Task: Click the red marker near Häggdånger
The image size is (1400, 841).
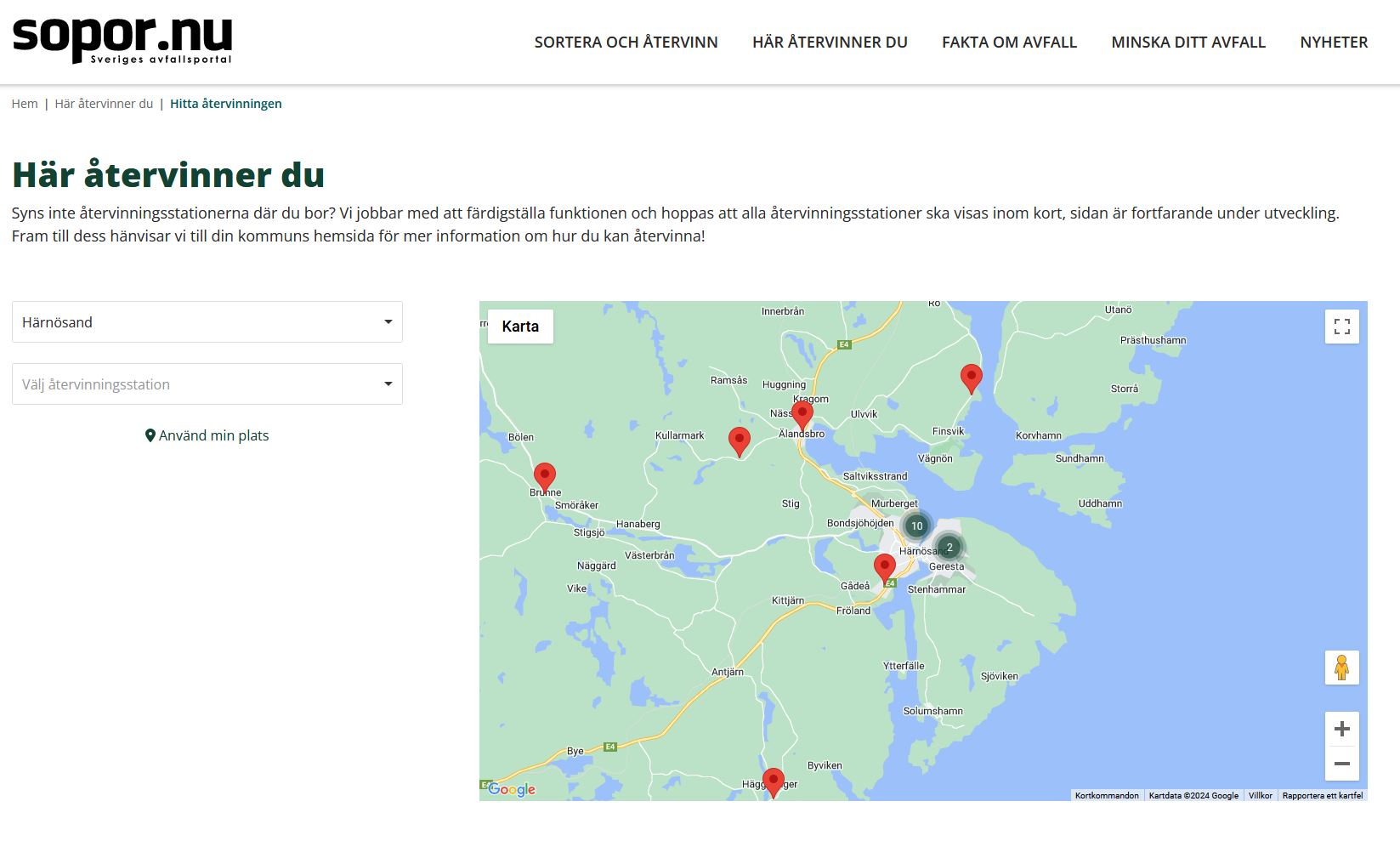Action: coord(773,781)
